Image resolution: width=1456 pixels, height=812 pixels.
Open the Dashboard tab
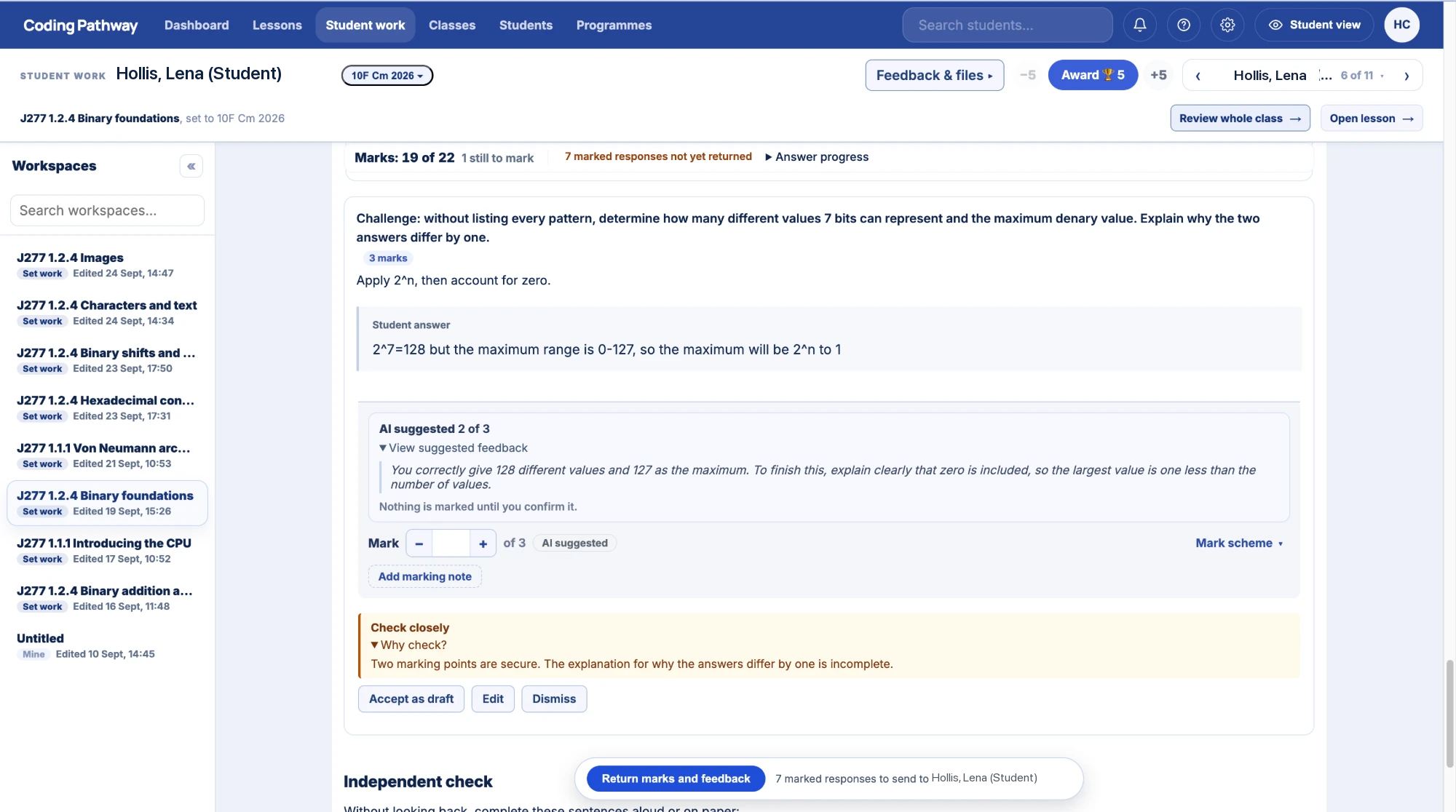197,25
